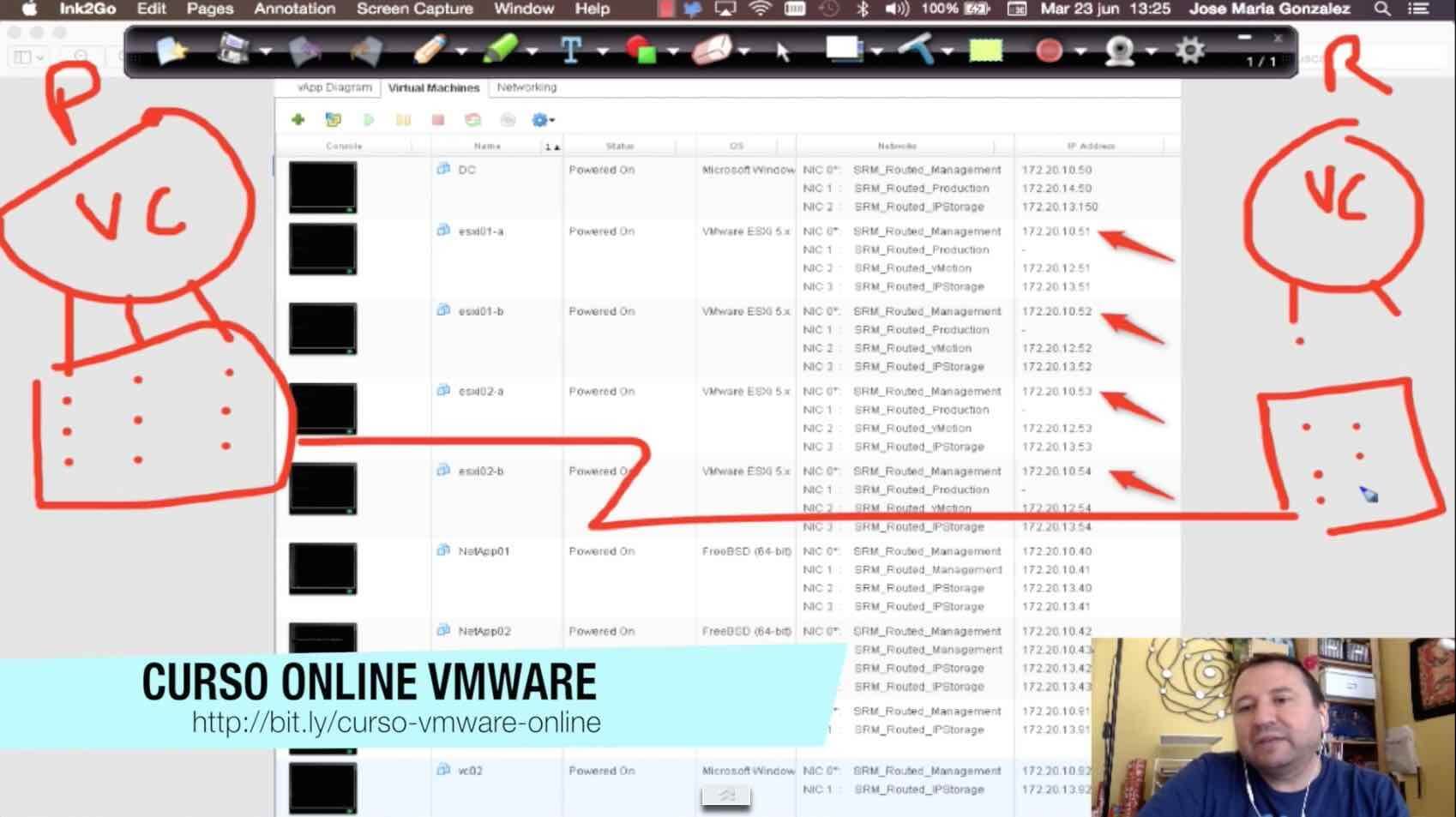Pick the eraser tool
The image size is (1456, 817).
tap(712, 50)
